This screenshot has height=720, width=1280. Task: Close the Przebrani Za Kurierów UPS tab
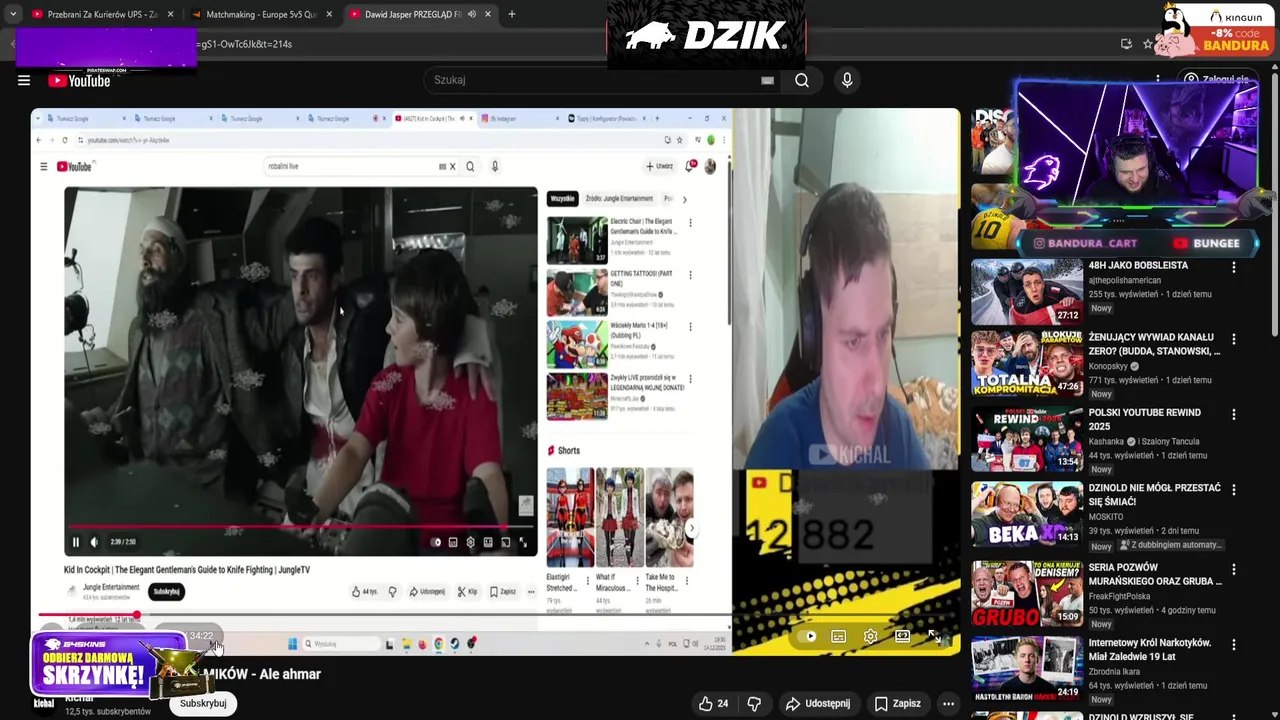(170, 14)
